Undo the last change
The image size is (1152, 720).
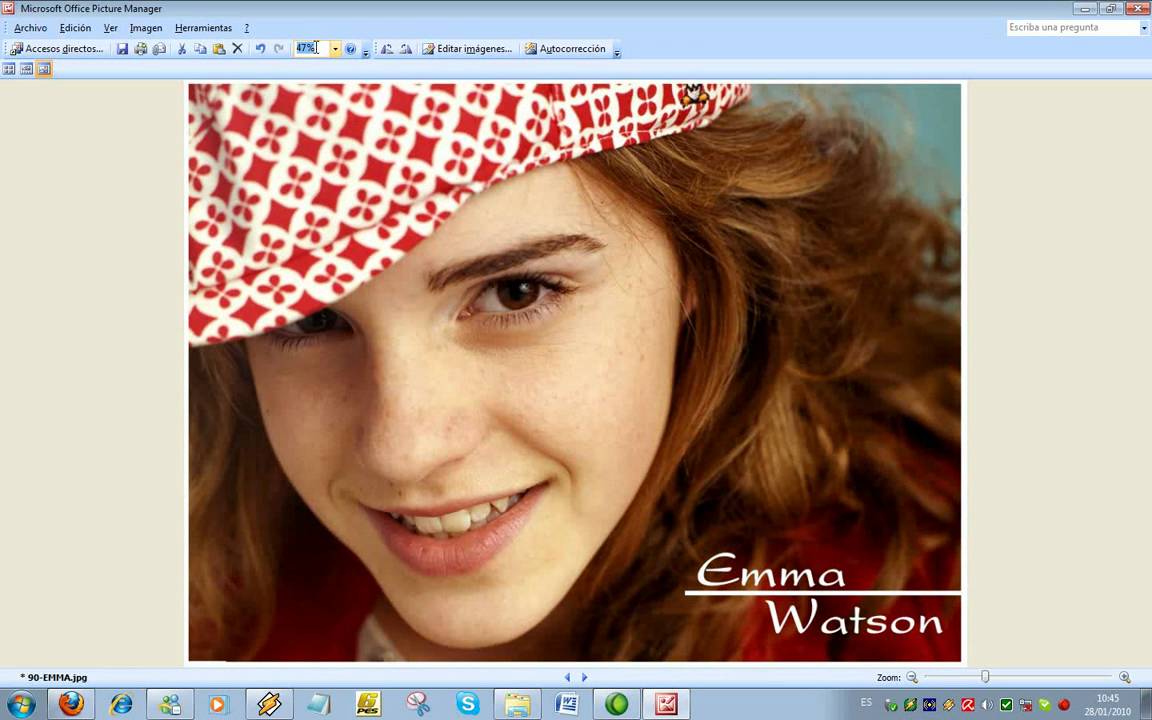pos(259,48)
